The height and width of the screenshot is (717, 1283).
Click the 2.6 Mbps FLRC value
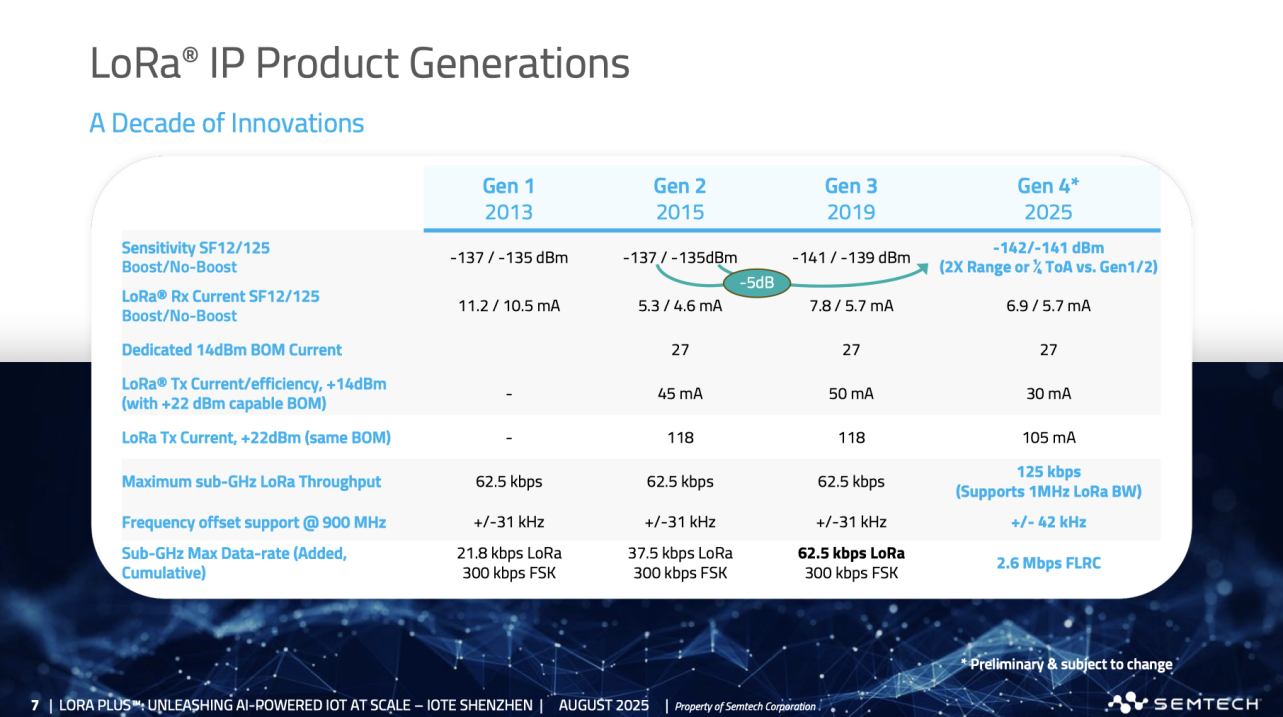pos(1048,563)
